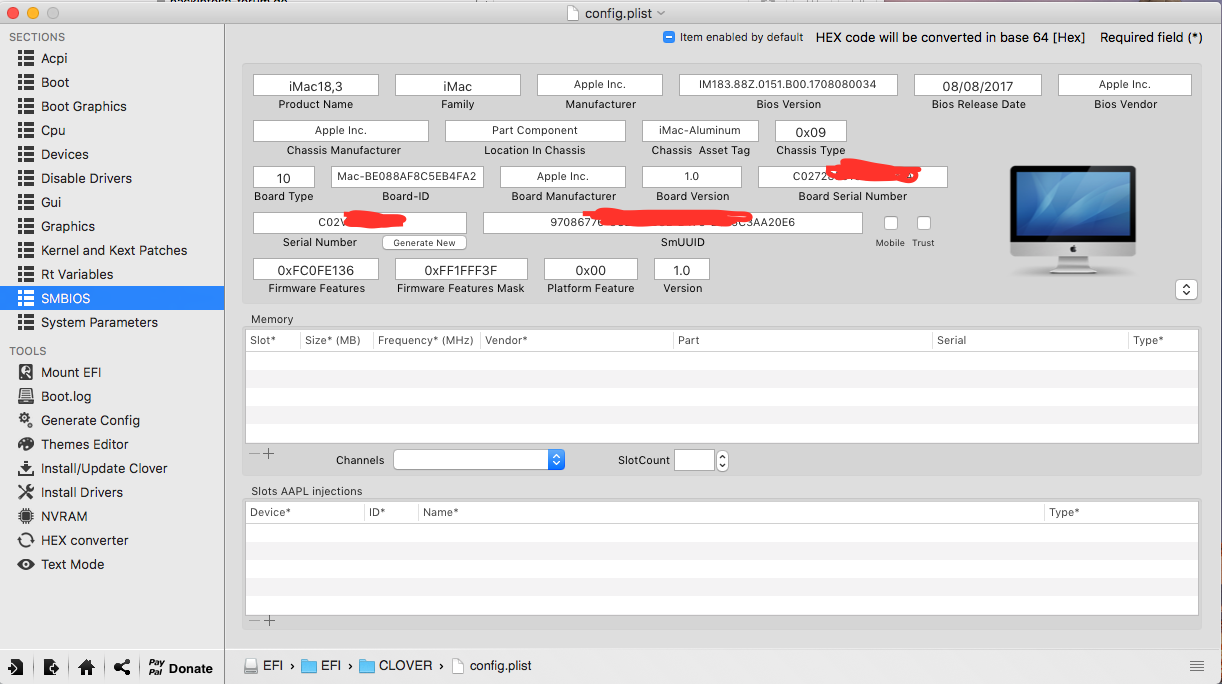Screen dimensions: 1222x684
Task: Click the Chassis Asset Tag field iMac-Aluminum
Action: click(x=700, y=131)
